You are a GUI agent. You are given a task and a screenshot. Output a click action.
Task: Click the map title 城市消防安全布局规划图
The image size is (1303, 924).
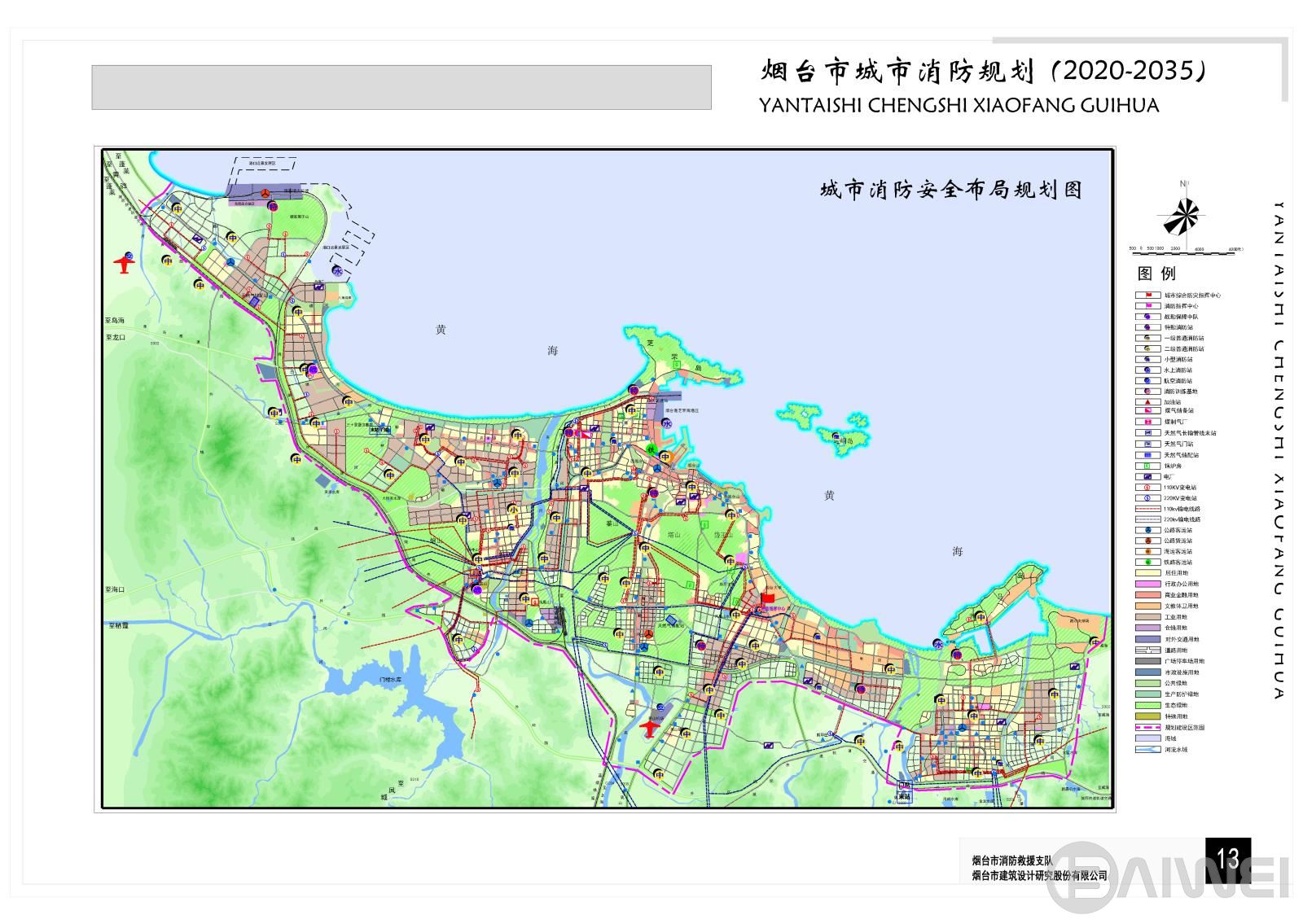[x=950, y=190]
